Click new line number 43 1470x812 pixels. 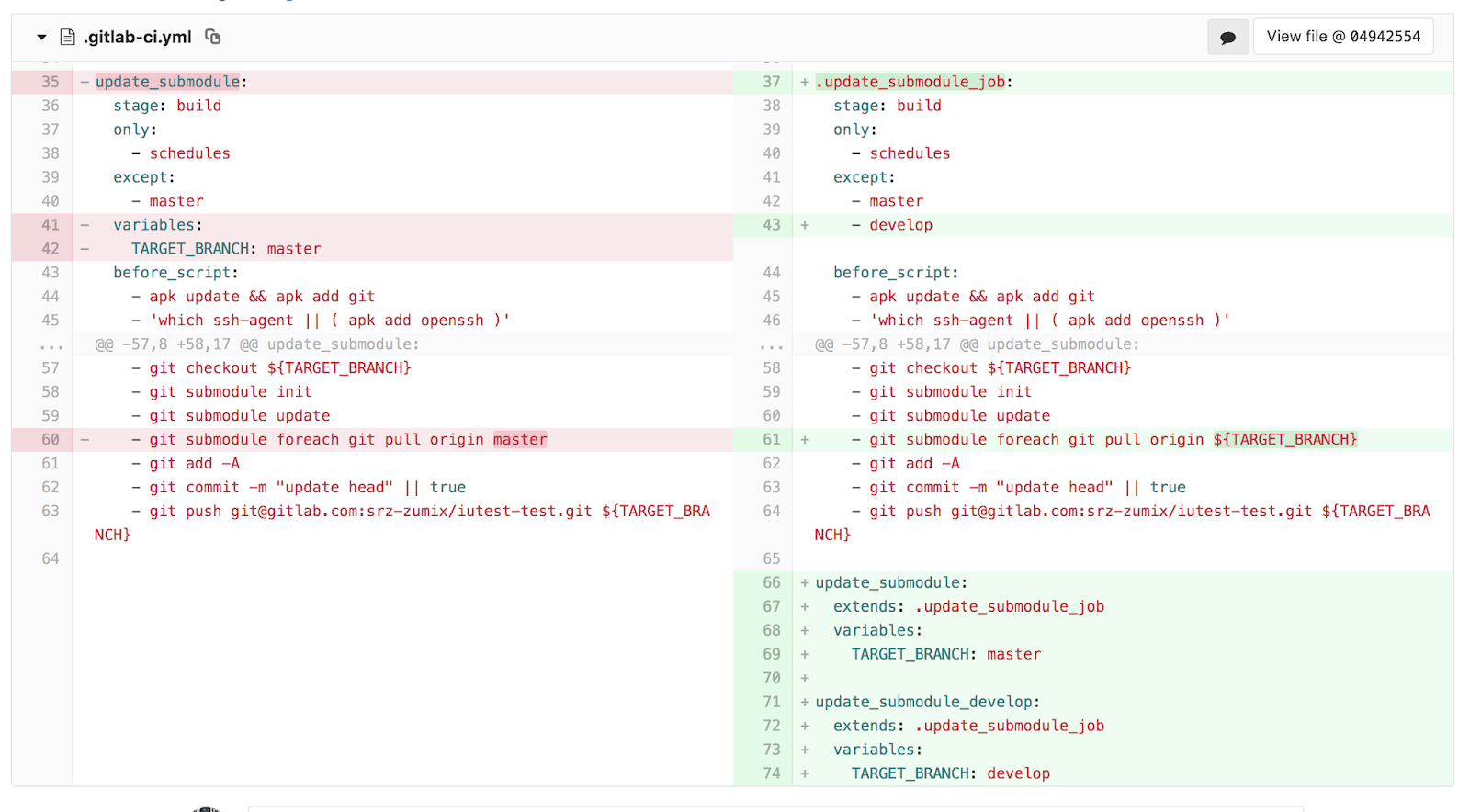pos(772,225)
